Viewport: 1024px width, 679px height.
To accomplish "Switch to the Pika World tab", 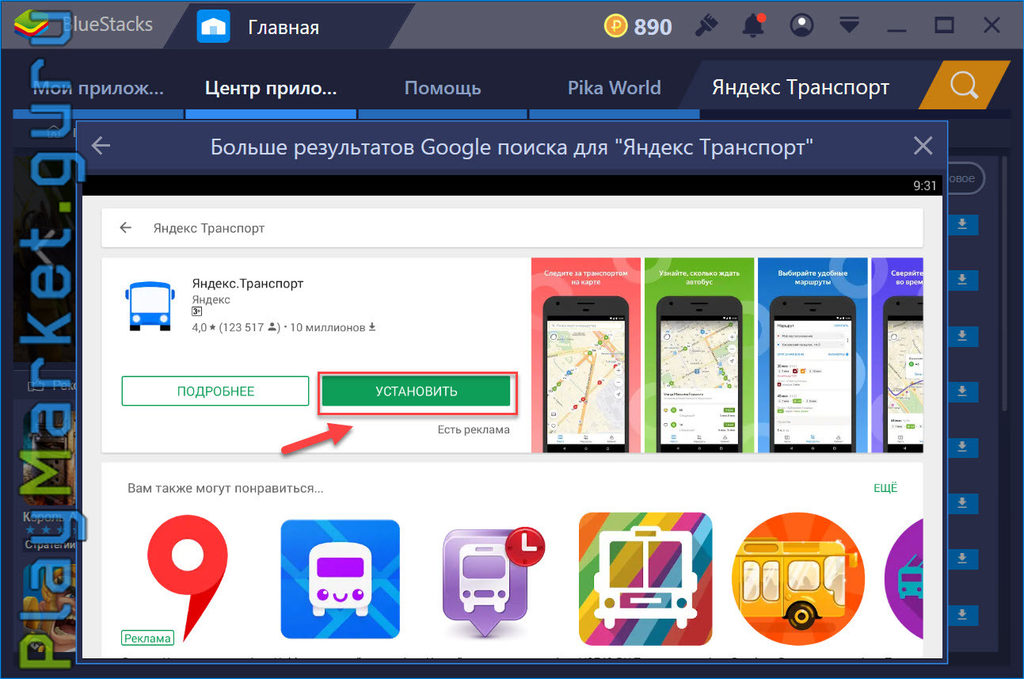I will tap(614, 87).
